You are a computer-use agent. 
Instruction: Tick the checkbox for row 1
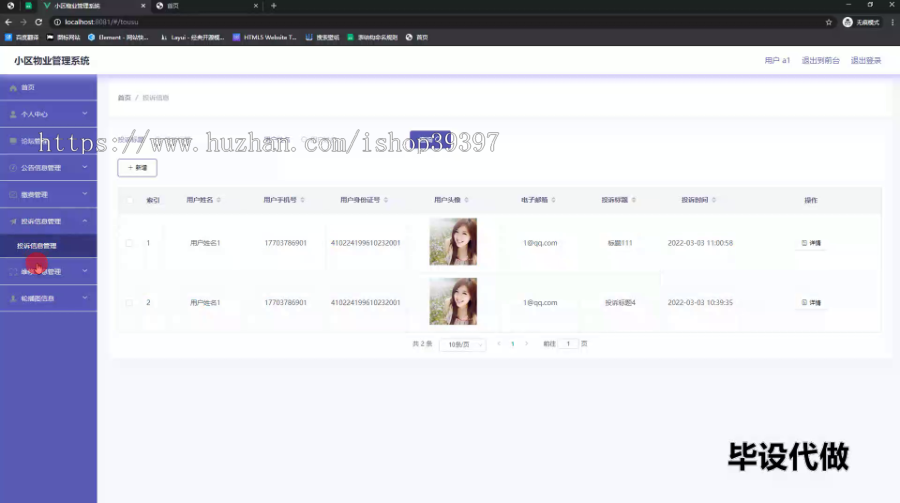[x=129, y=243]
